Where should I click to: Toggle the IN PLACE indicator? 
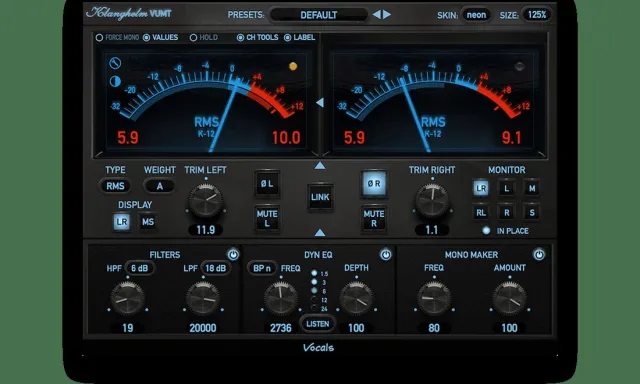pos(486,231)
